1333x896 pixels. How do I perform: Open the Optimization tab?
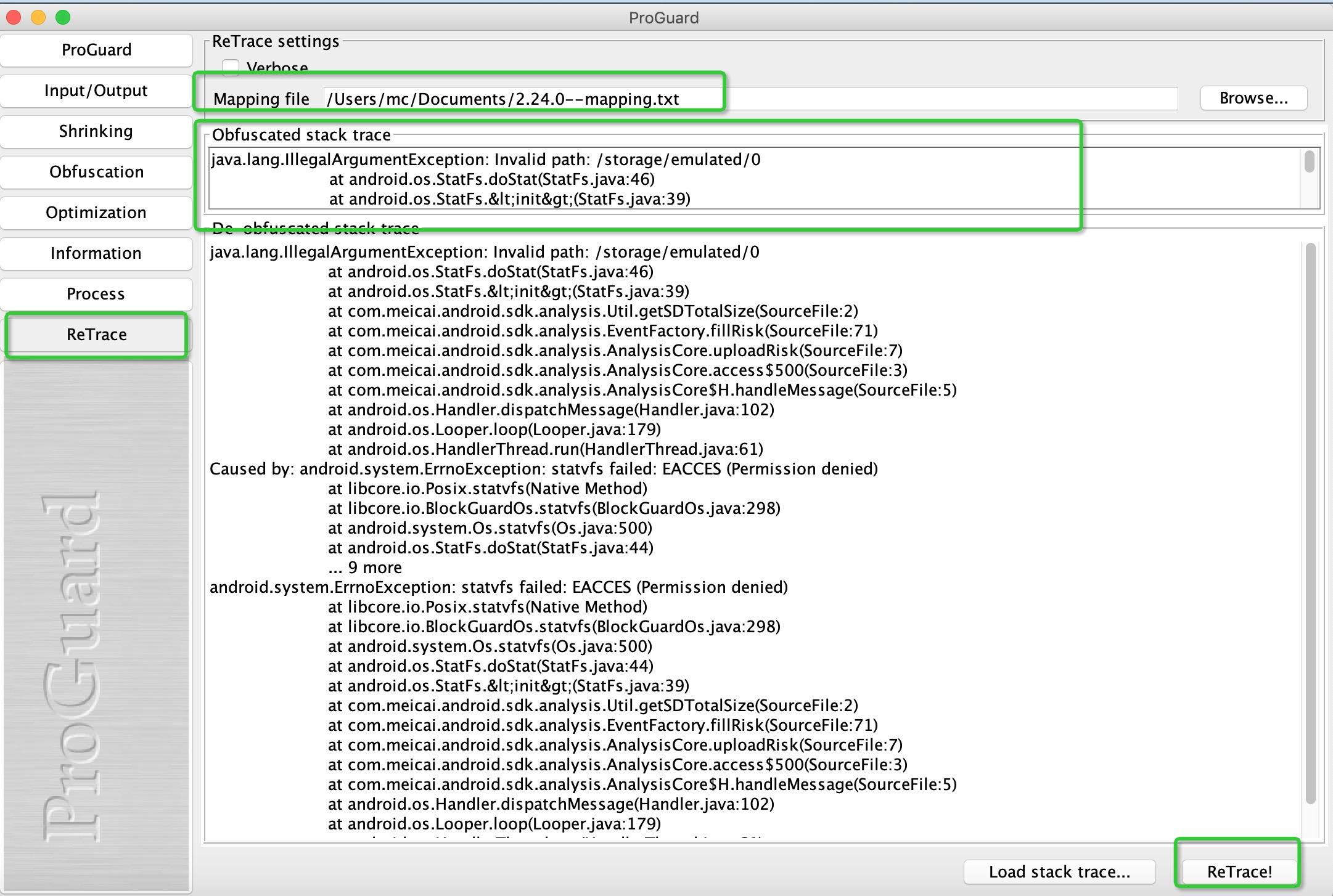click(96, 213)
